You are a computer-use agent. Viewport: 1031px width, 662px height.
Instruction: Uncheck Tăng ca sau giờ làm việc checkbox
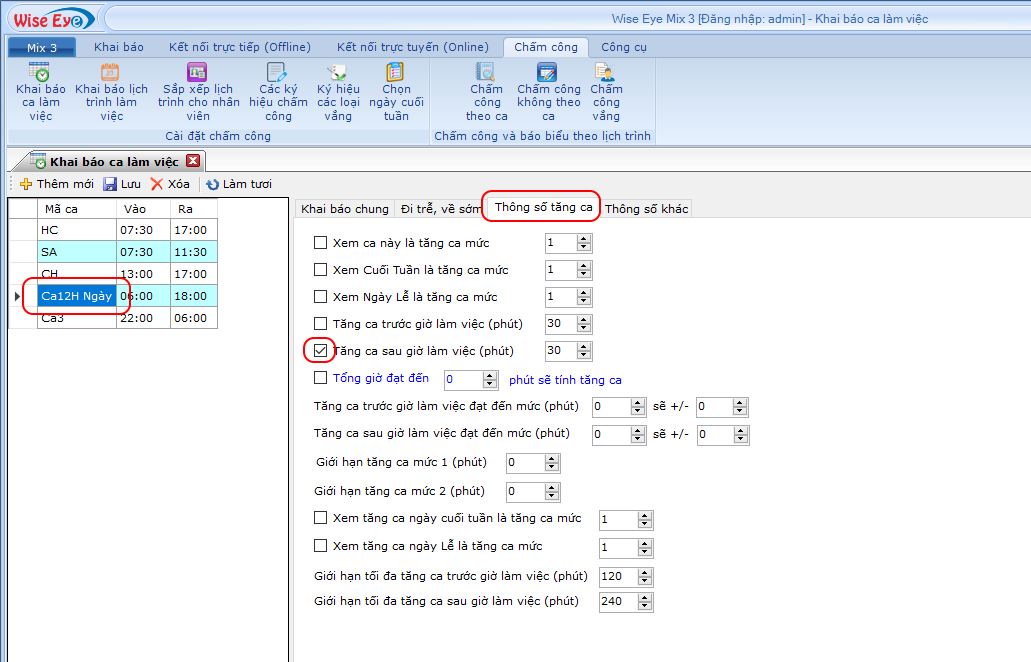click(x=321, y=350)
